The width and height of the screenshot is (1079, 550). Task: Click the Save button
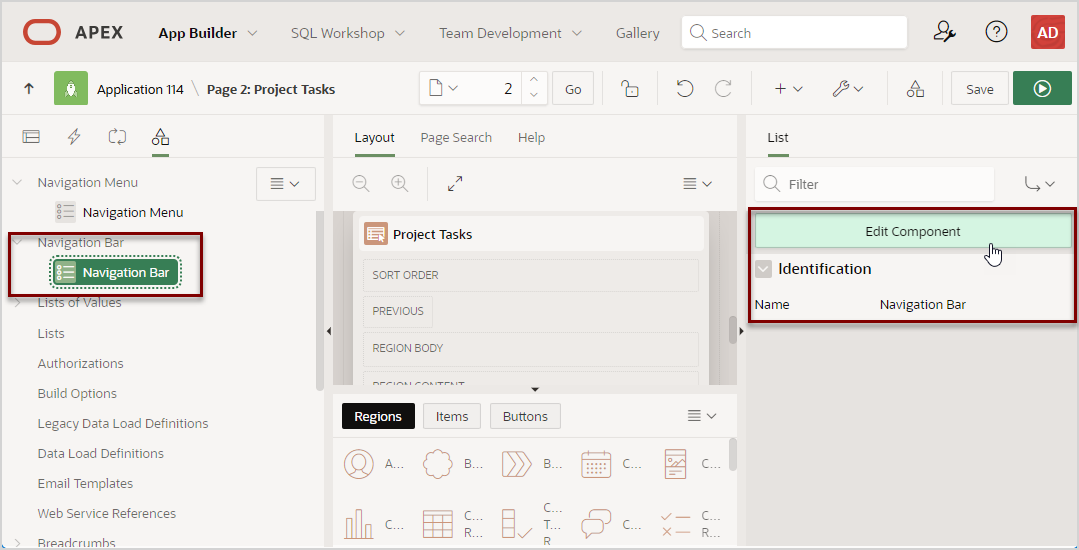click(x=979, y=89)
